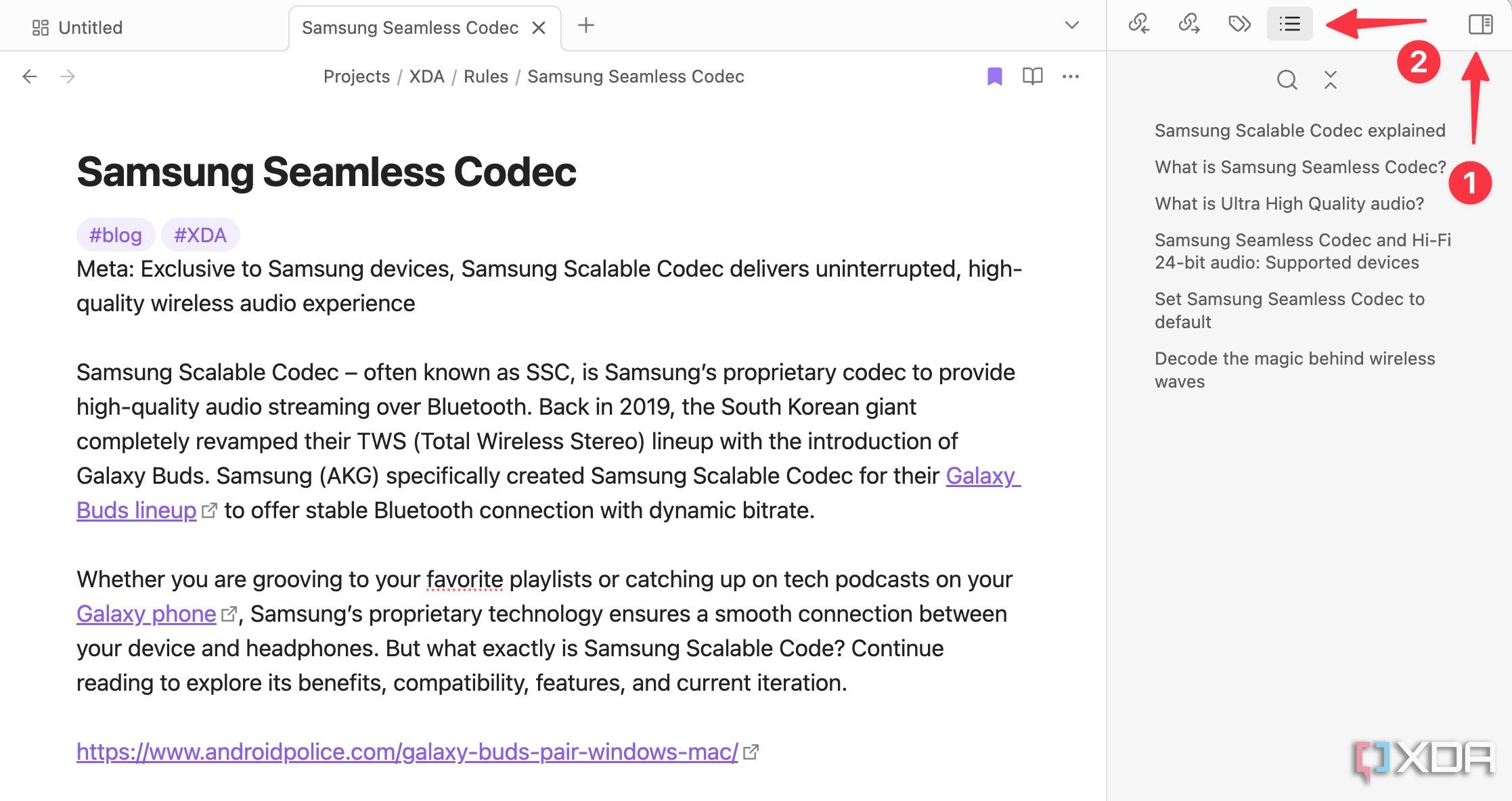Click the search icon in outline panel
Screen dimensions: 1512x801
pos(1288,80)
